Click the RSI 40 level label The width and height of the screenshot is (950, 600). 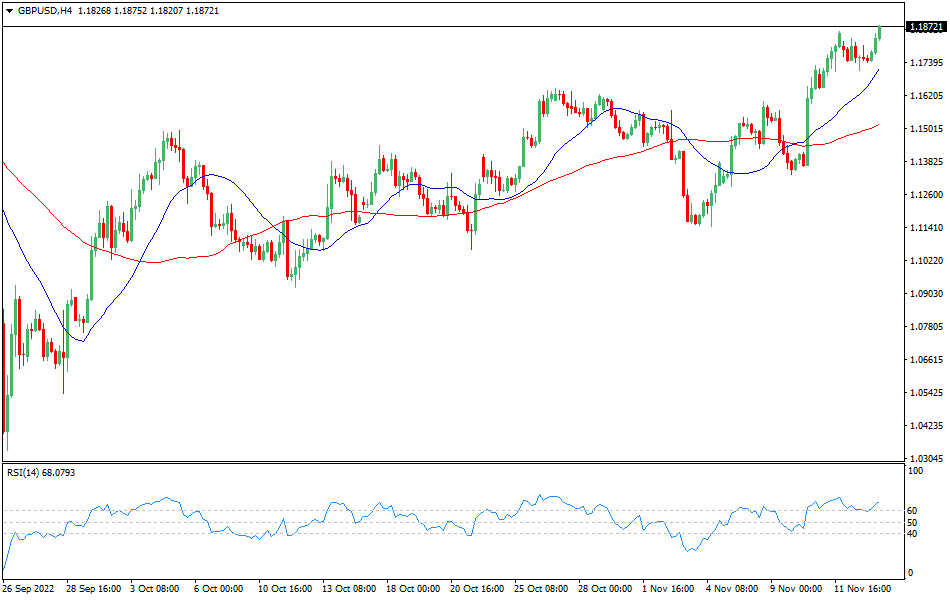[x=912, y=533]
